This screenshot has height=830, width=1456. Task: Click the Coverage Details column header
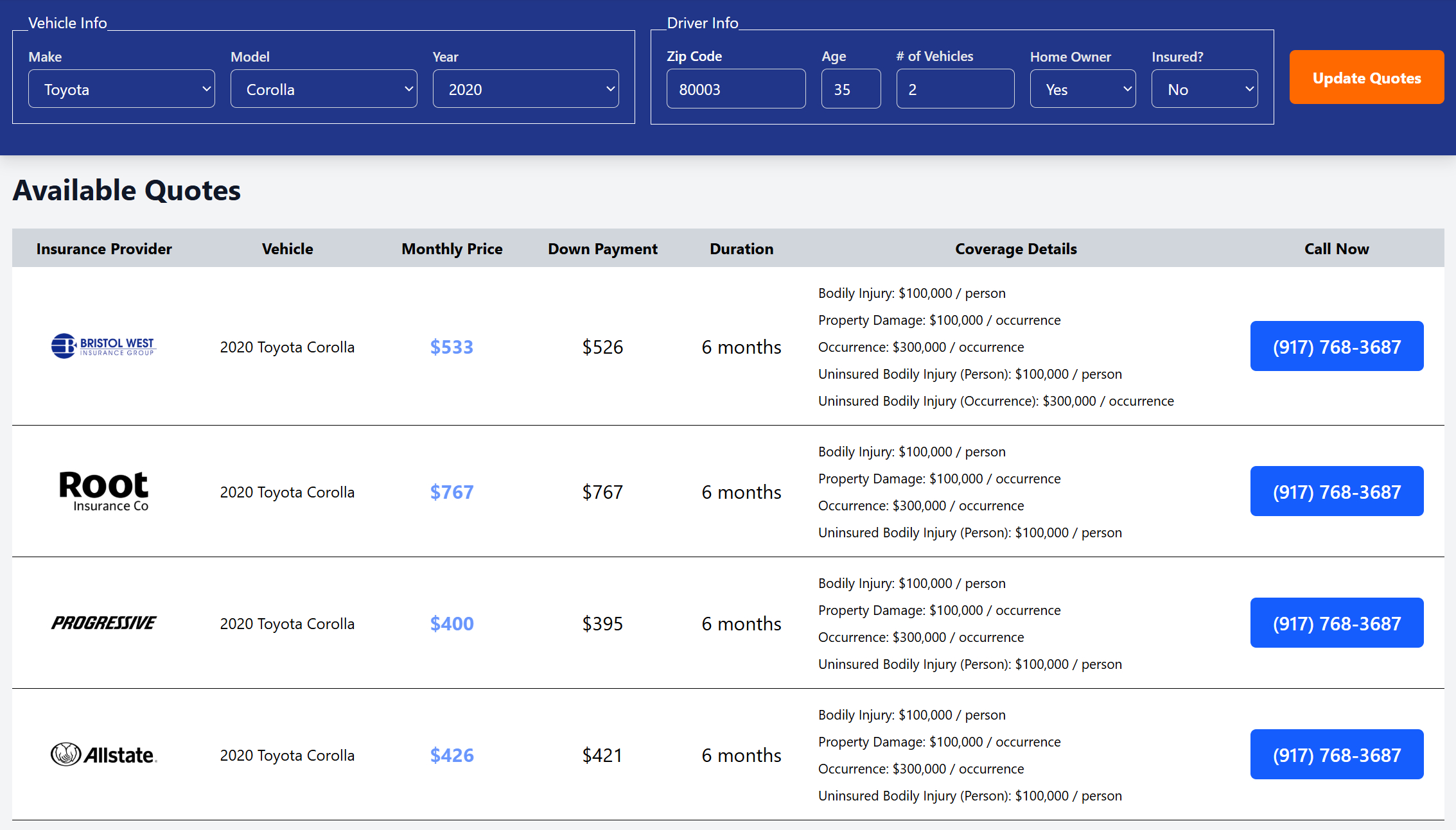(1016, 249)
